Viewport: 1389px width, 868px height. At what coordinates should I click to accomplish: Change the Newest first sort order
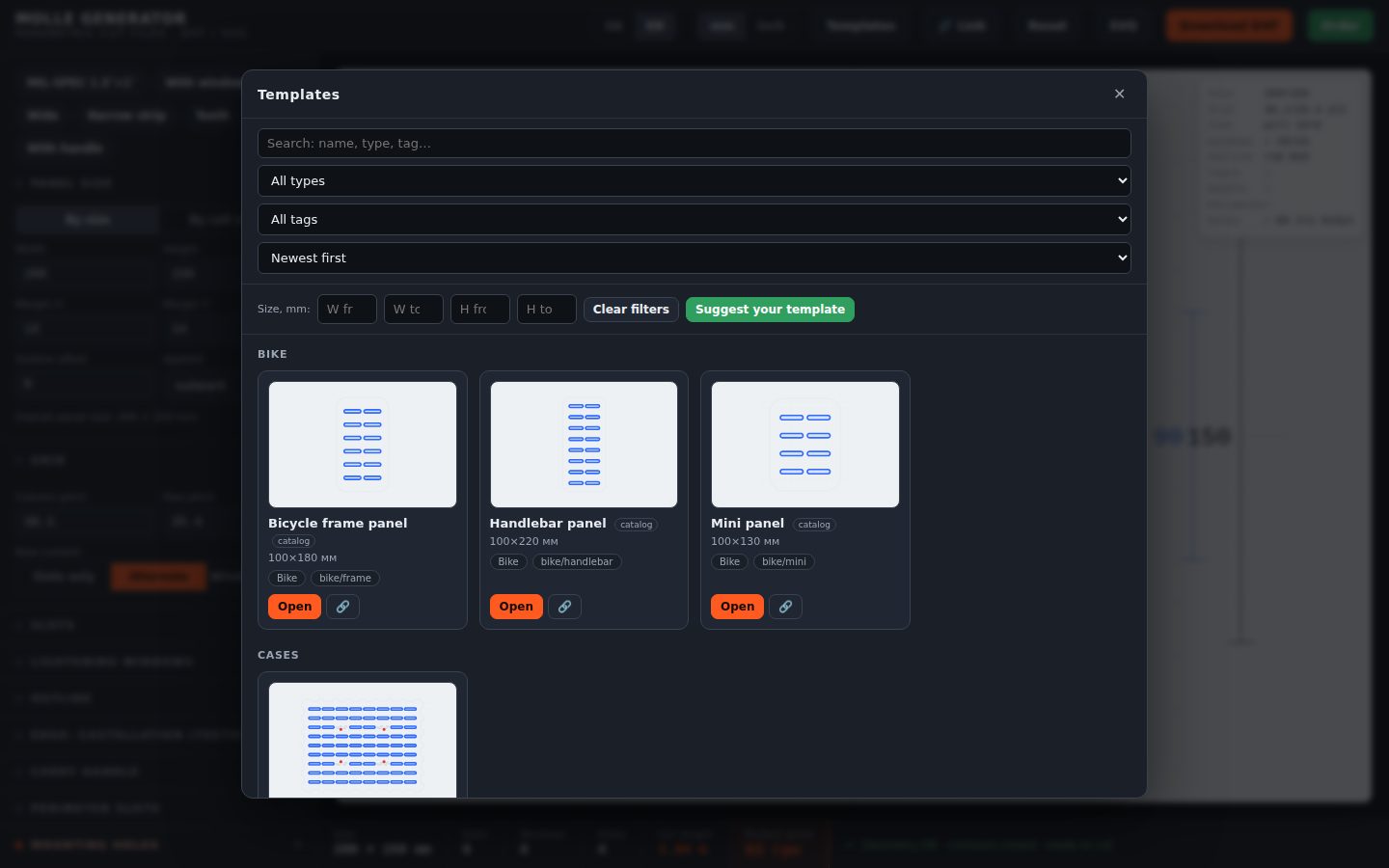pos(694,258)
